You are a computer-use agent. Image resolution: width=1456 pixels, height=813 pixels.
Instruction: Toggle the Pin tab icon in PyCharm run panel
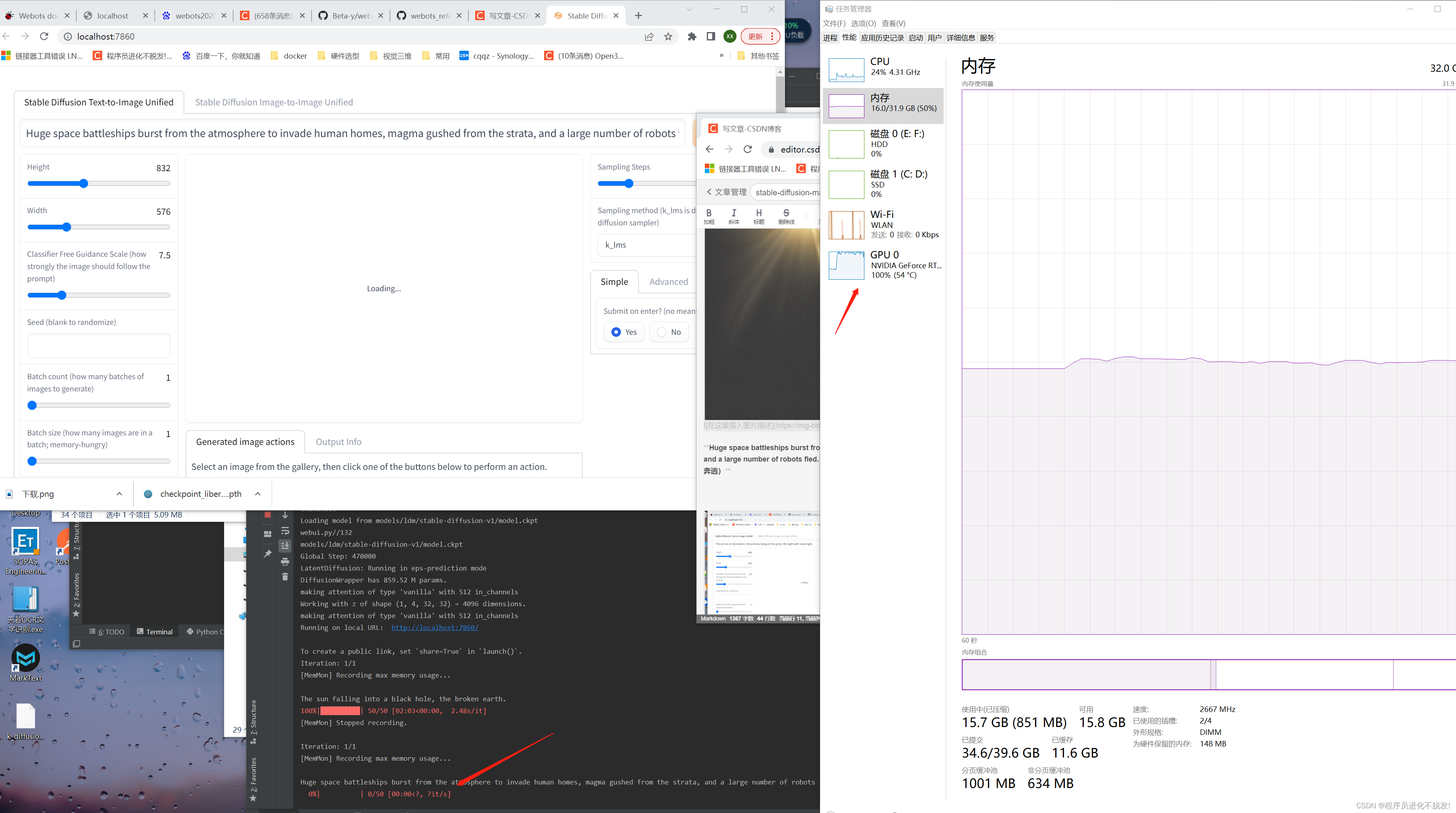tap(267, 554)
